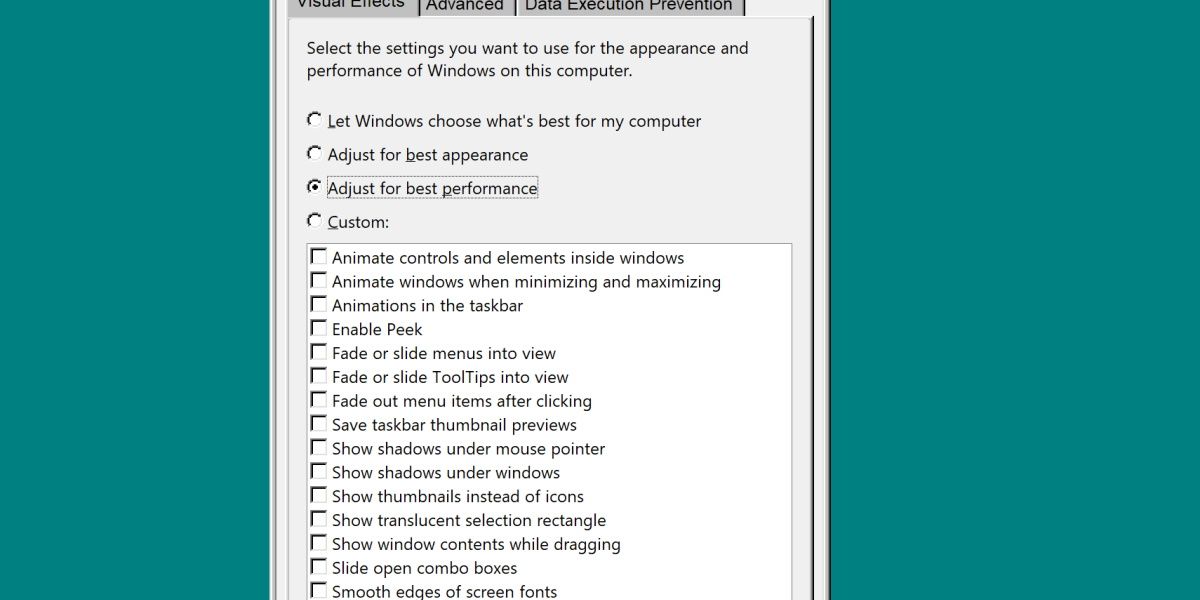This screenshot has width=1200, height=600.
Task: Switch to the Advanced tab
Action: (x=465, y=6)
